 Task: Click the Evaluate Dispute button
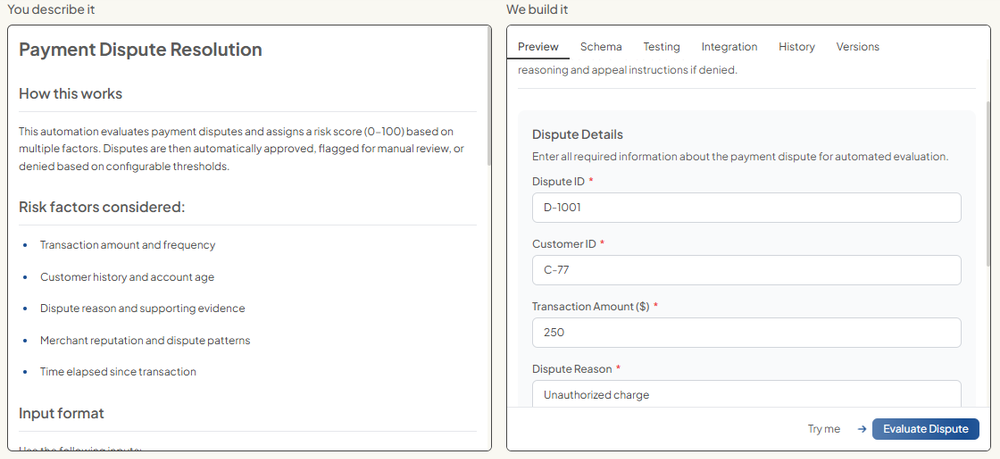coord(925,429)
